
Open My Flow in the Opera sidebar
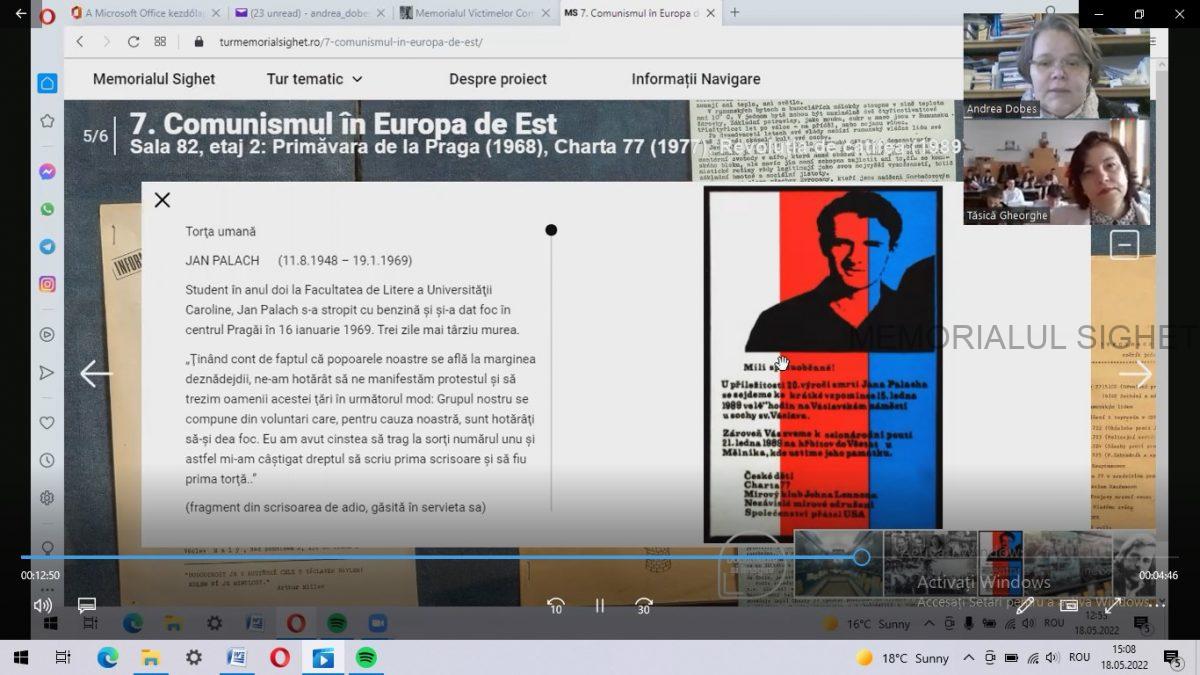(x=47, y=372)
